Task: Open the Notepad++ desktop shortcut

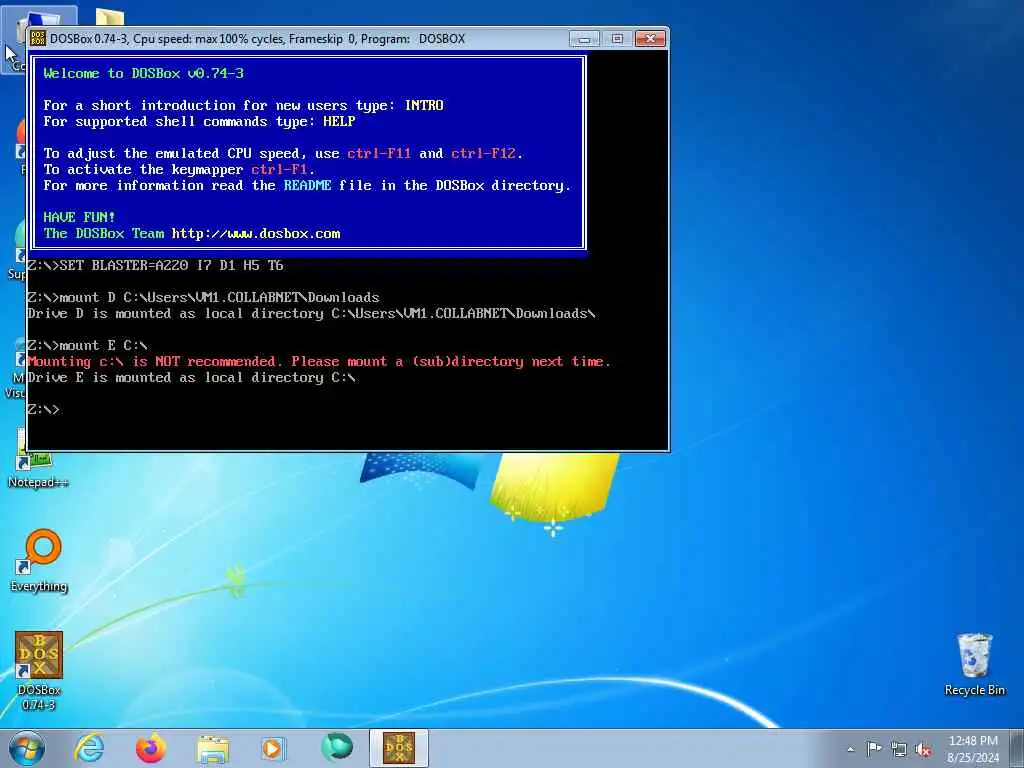Action: point(38,460)
